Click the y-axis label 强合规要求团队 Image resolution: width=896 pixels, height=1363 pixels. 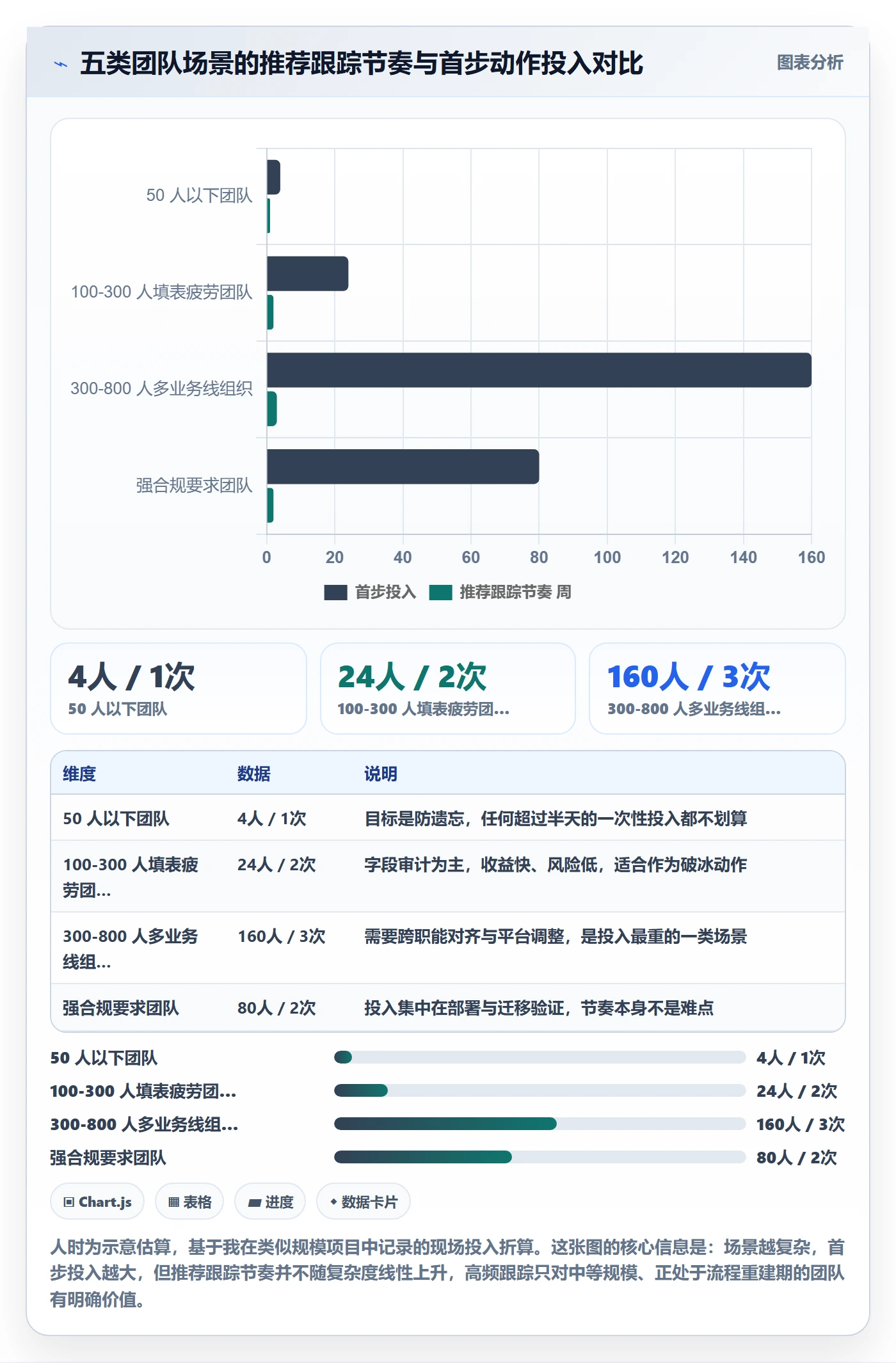click(194, 485)
